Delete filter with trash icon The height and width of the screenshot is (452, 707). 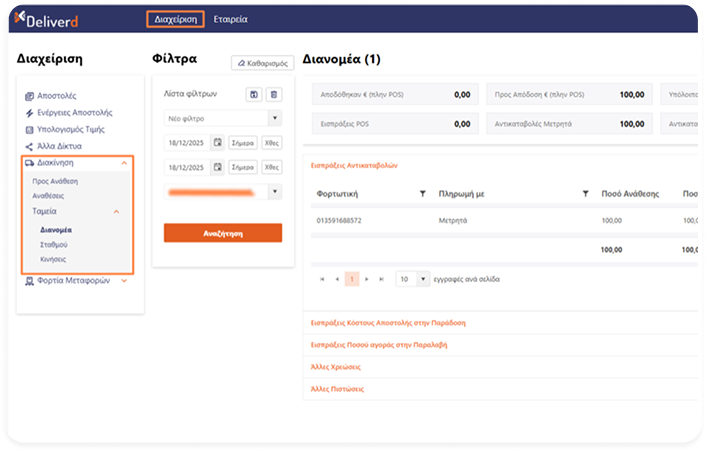274,95
